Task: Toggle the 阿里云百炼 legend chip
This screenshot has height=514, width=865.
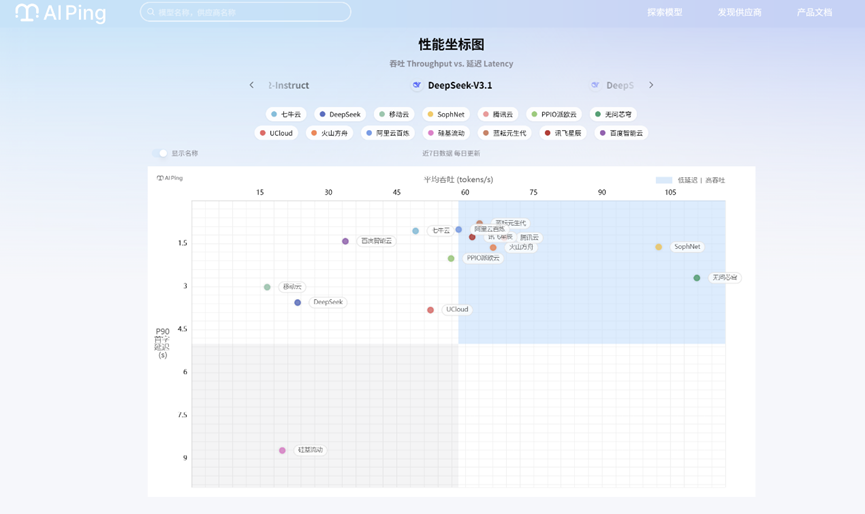Action: point(388,133)
